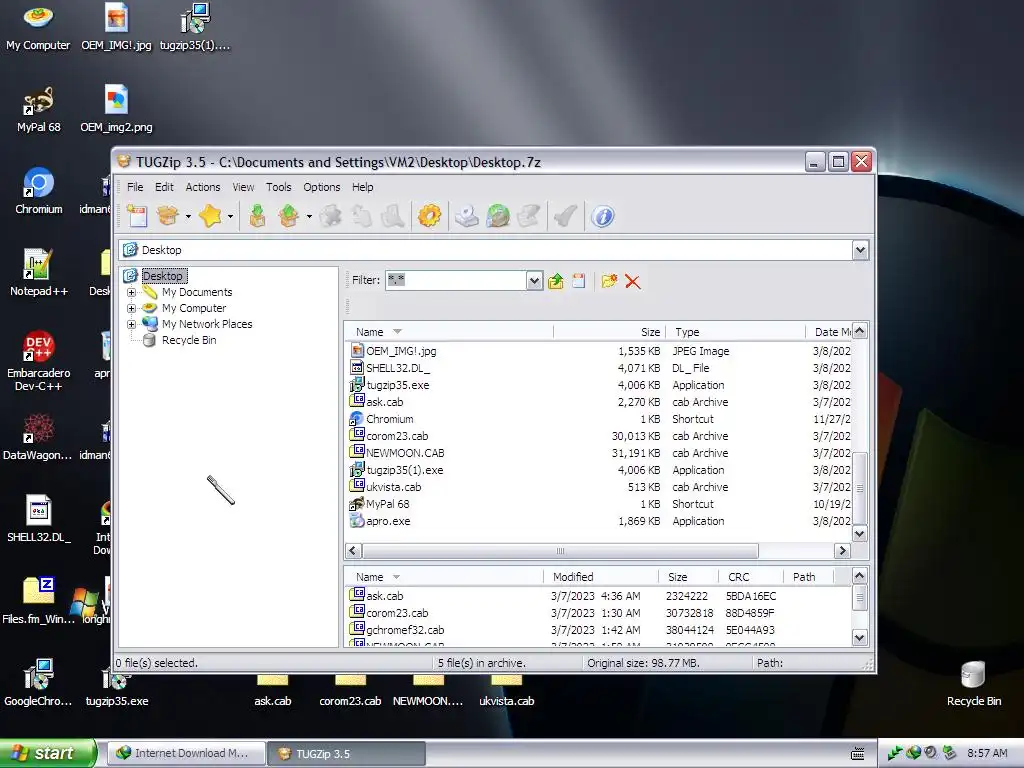The height and width of the screenshot is (768, 1024).
Task: Open My Computer desktop icon
Action: click(38, 27)
